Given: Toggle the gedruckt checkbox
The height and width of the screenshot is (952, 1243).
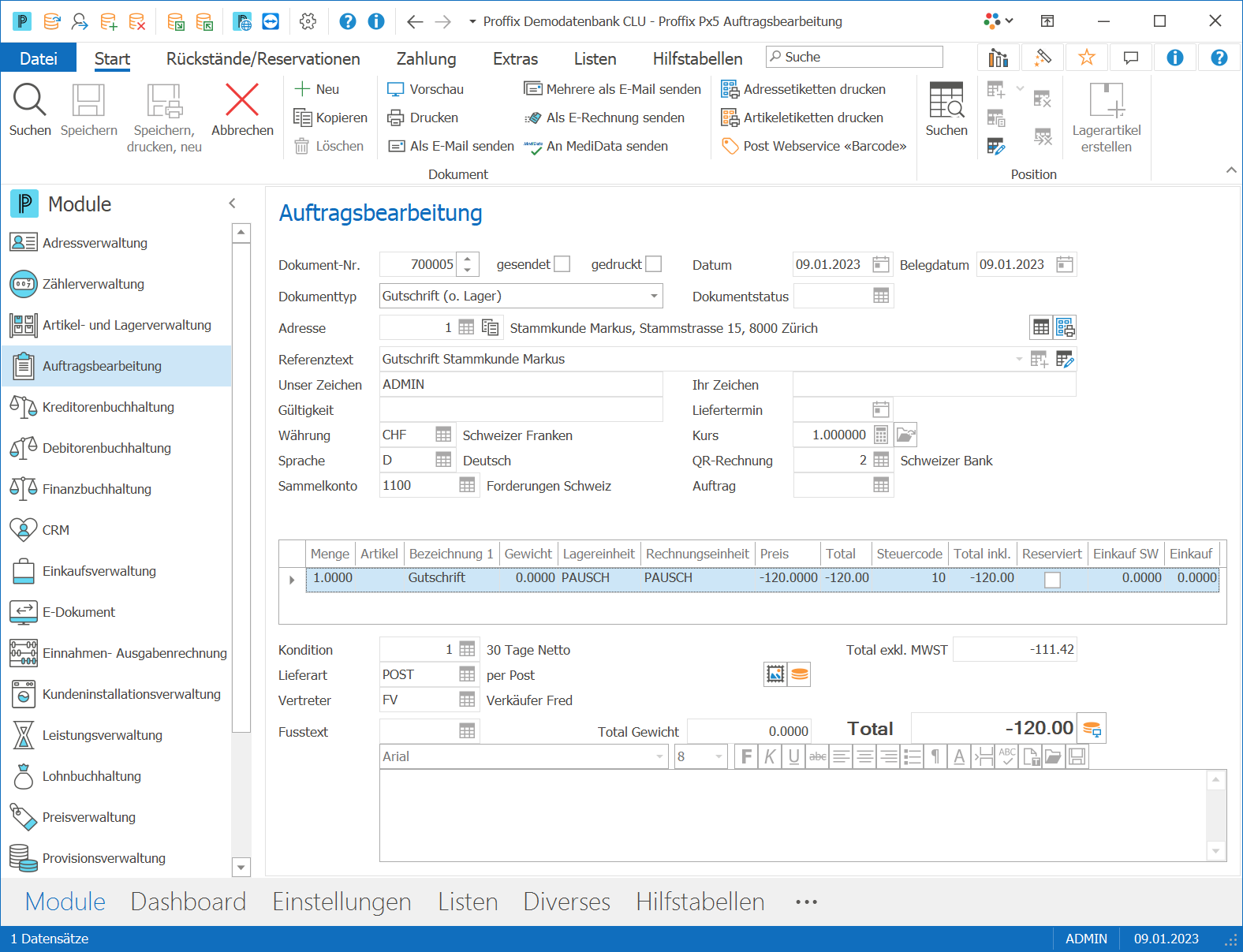Looking at the screenshot, I should pyautogui.click(x=654, y=264).
